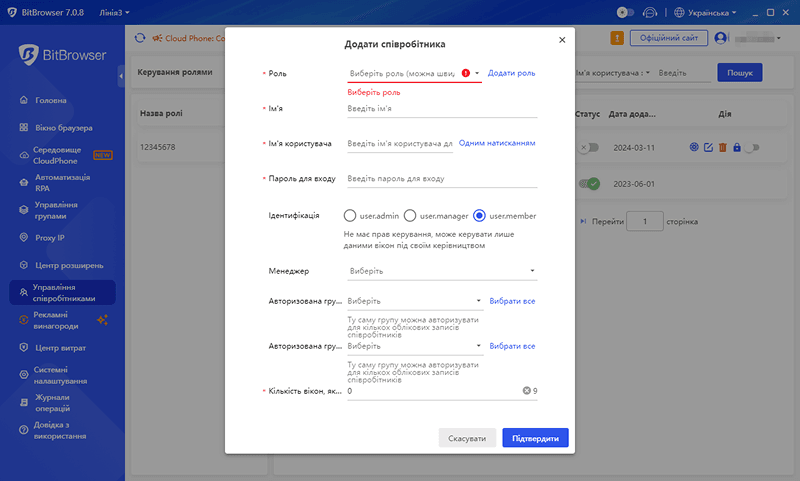800x481 pixels.
Task: Click the Підтвердити button
Action: (x=535, y=438)
